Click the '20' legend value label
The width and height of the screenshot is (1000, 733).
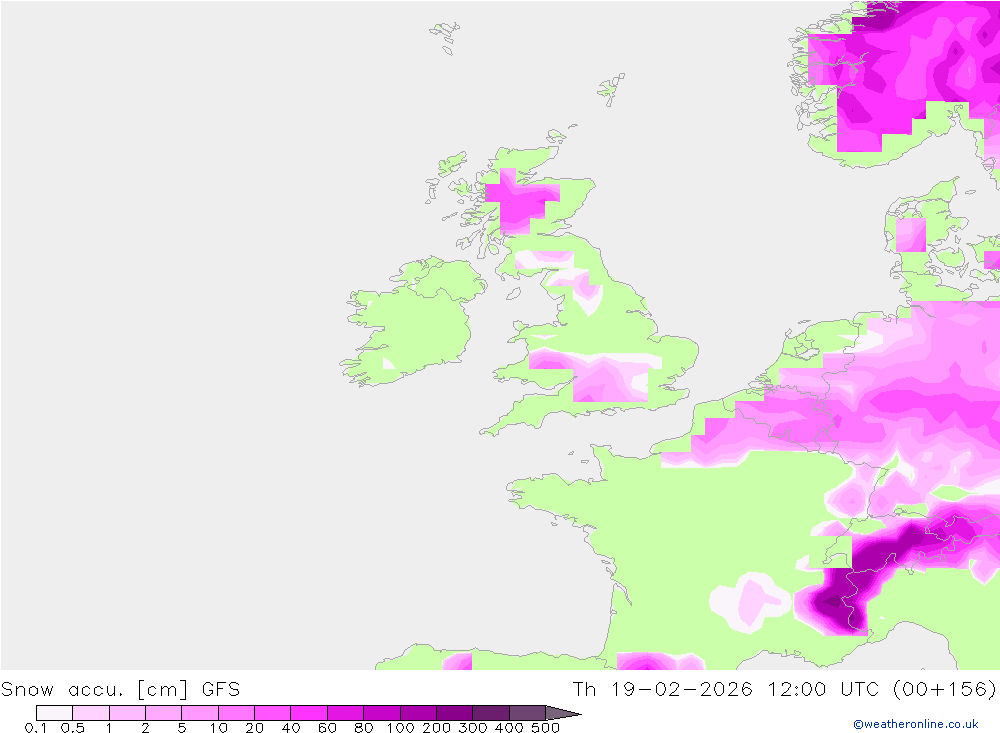coord(254,728)
